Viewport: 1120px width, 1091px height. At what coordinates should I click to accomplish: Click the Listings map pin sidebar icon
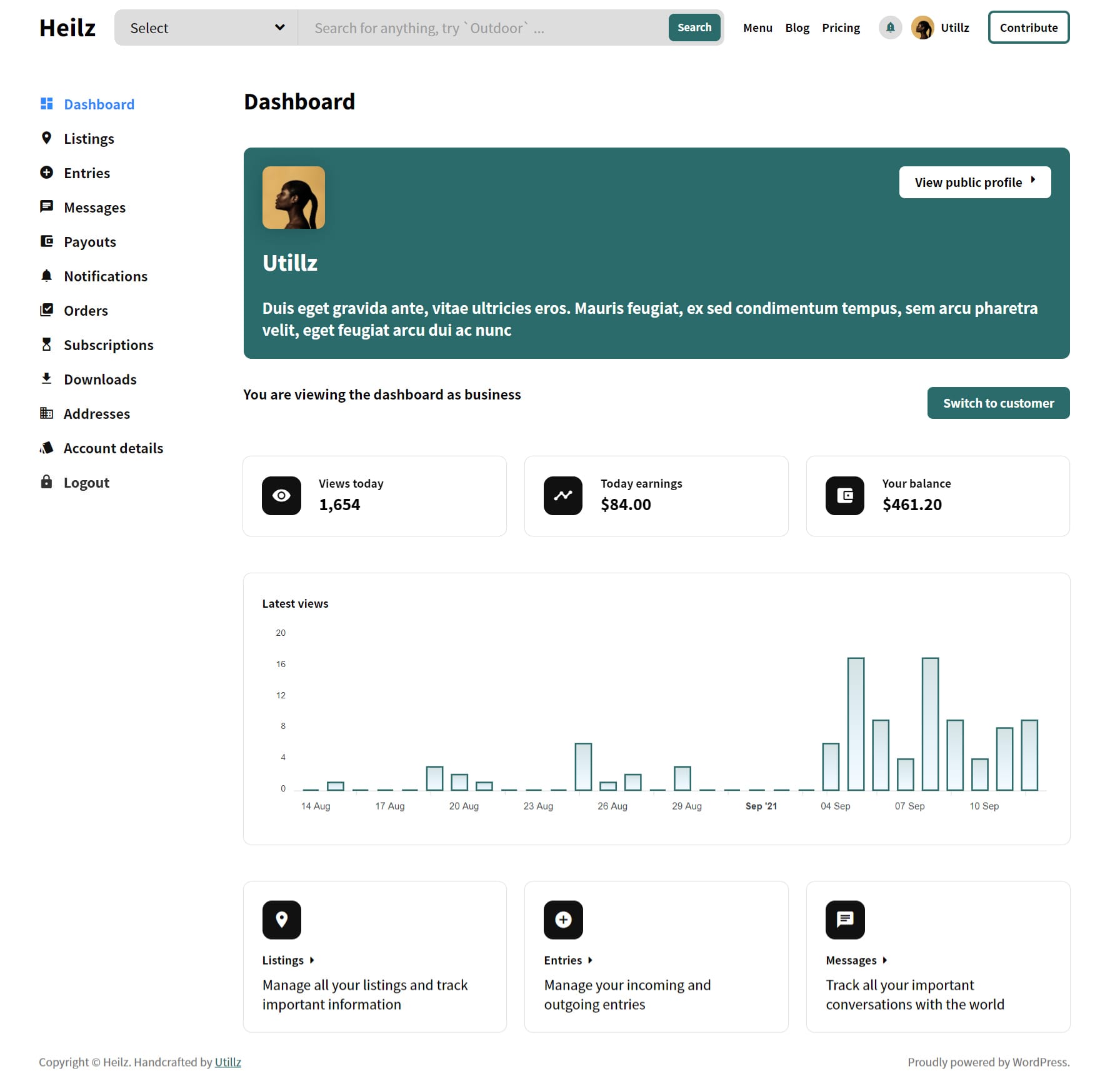pos(46,138)
